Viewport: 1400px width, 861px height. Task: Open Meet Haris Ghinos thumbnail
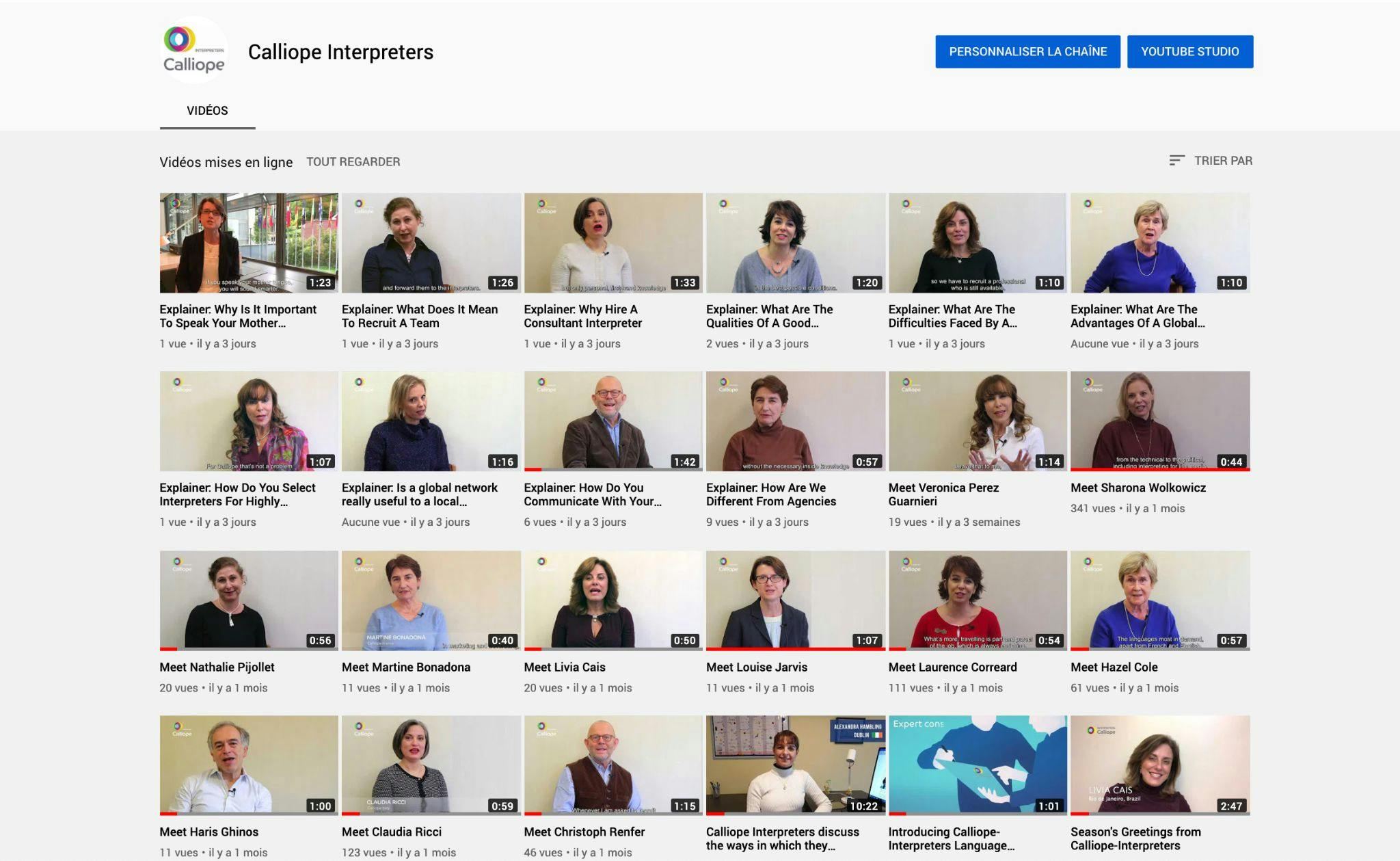(249, 765)
